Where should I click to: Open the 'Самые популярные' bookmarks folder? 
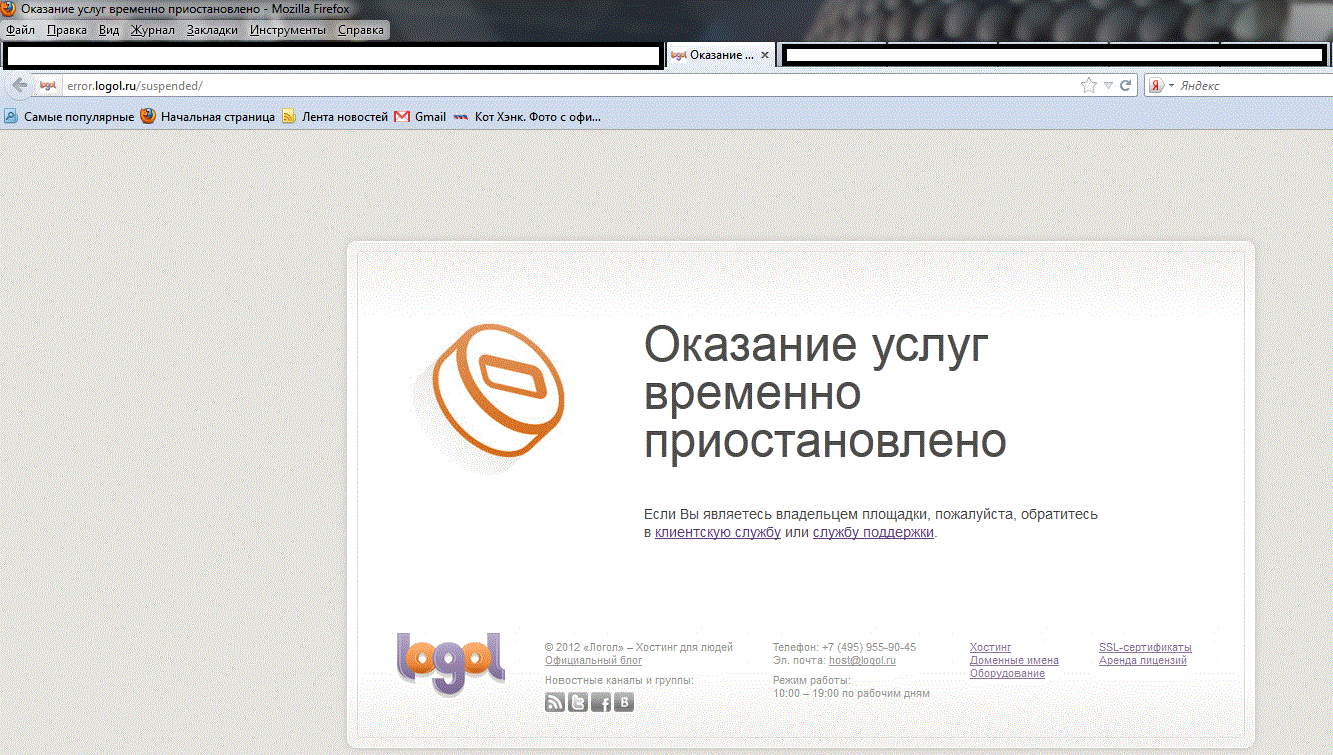coord(70,117)
